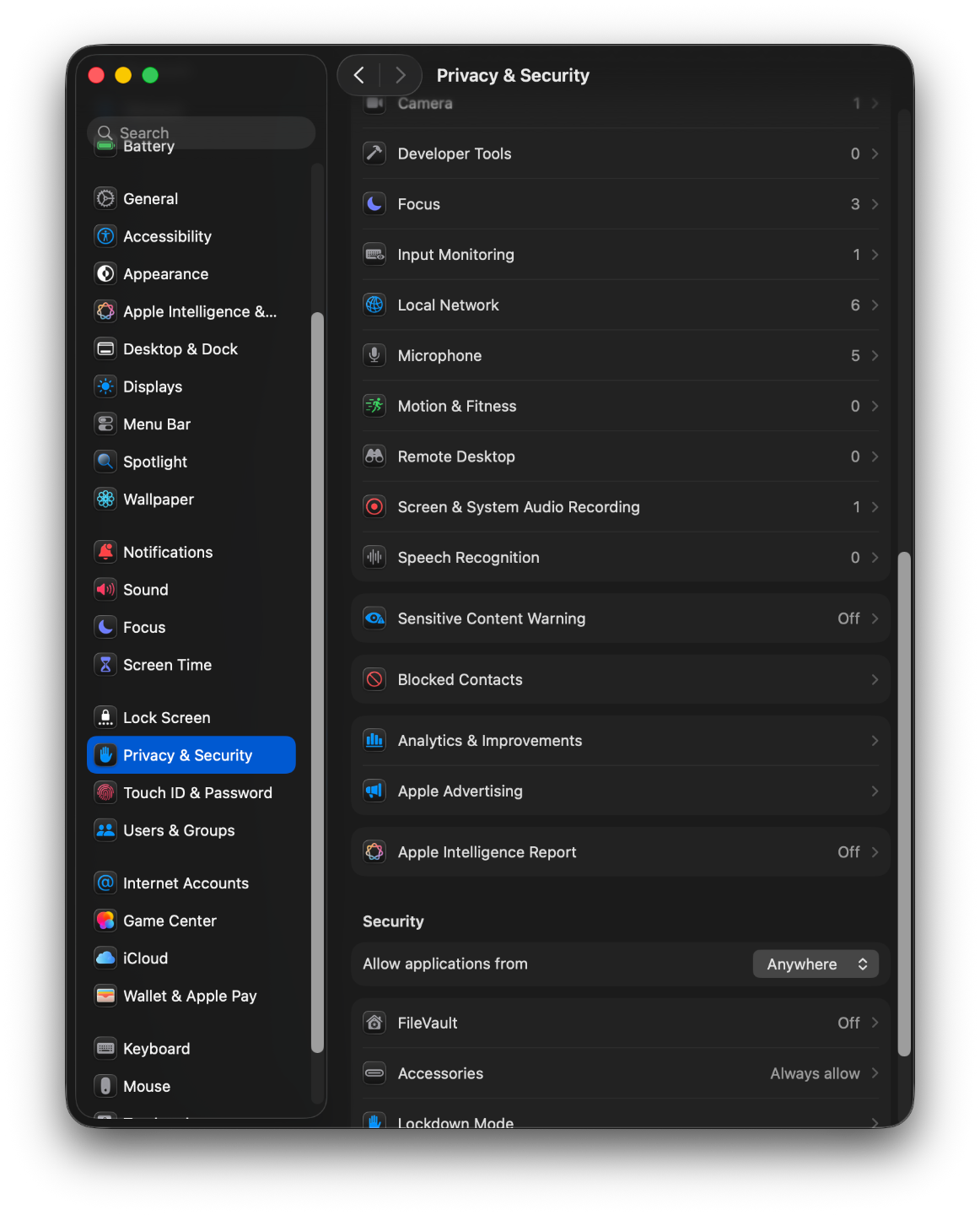This screenshot has width=980, height=1215.
Task: Select Lock Screen in the sidebar
Action: point(167,717)
